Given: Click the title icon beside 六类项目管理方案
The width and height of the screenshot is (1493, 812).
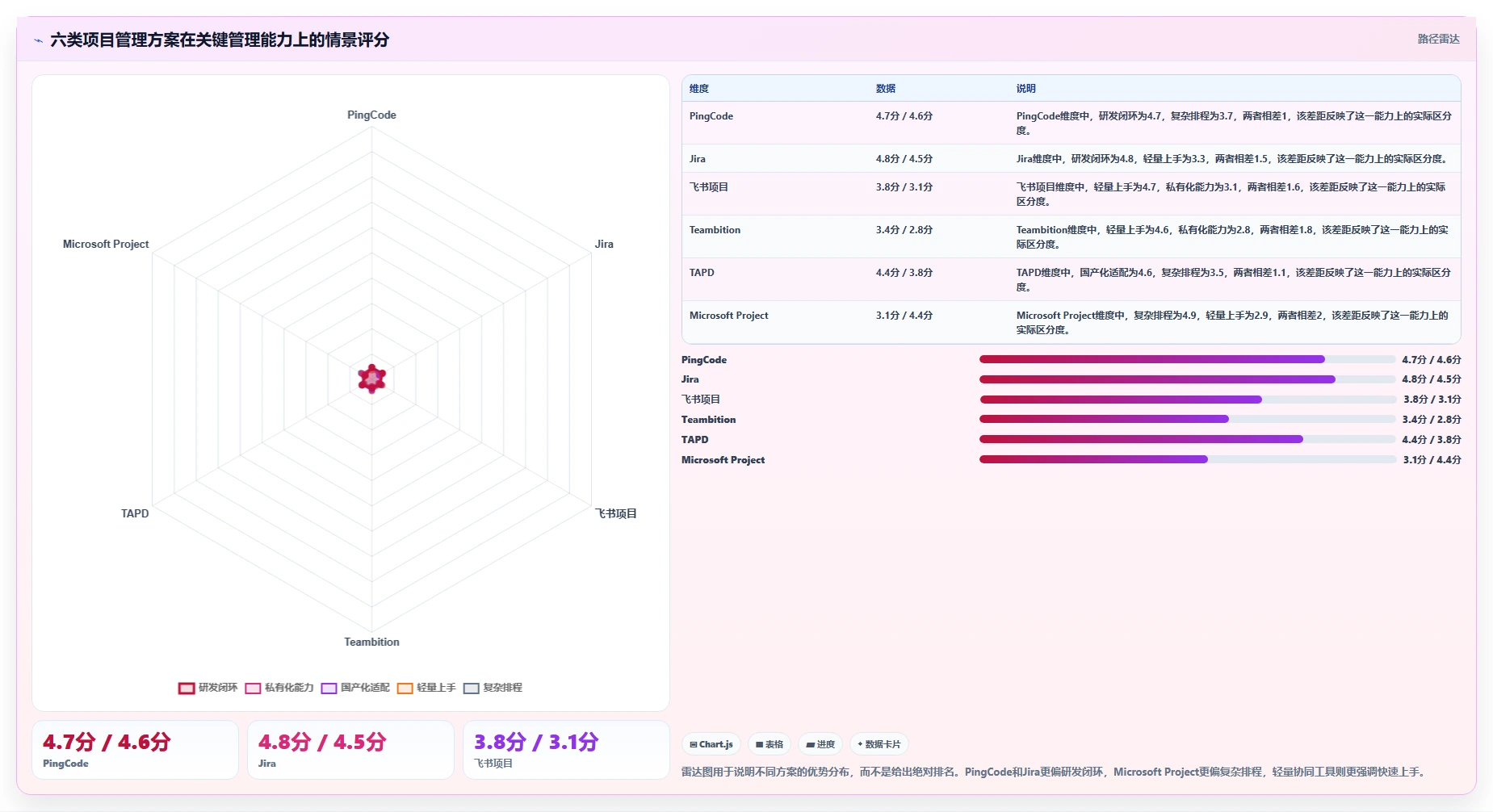Looking at the screenshot, I should [38, 40].
